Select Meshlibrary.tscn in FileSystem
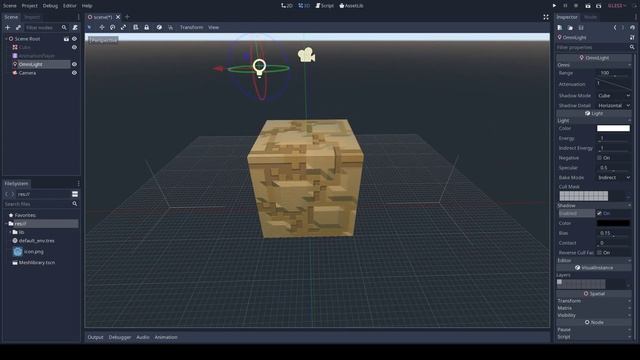640x360 pixels. point(37,262)
